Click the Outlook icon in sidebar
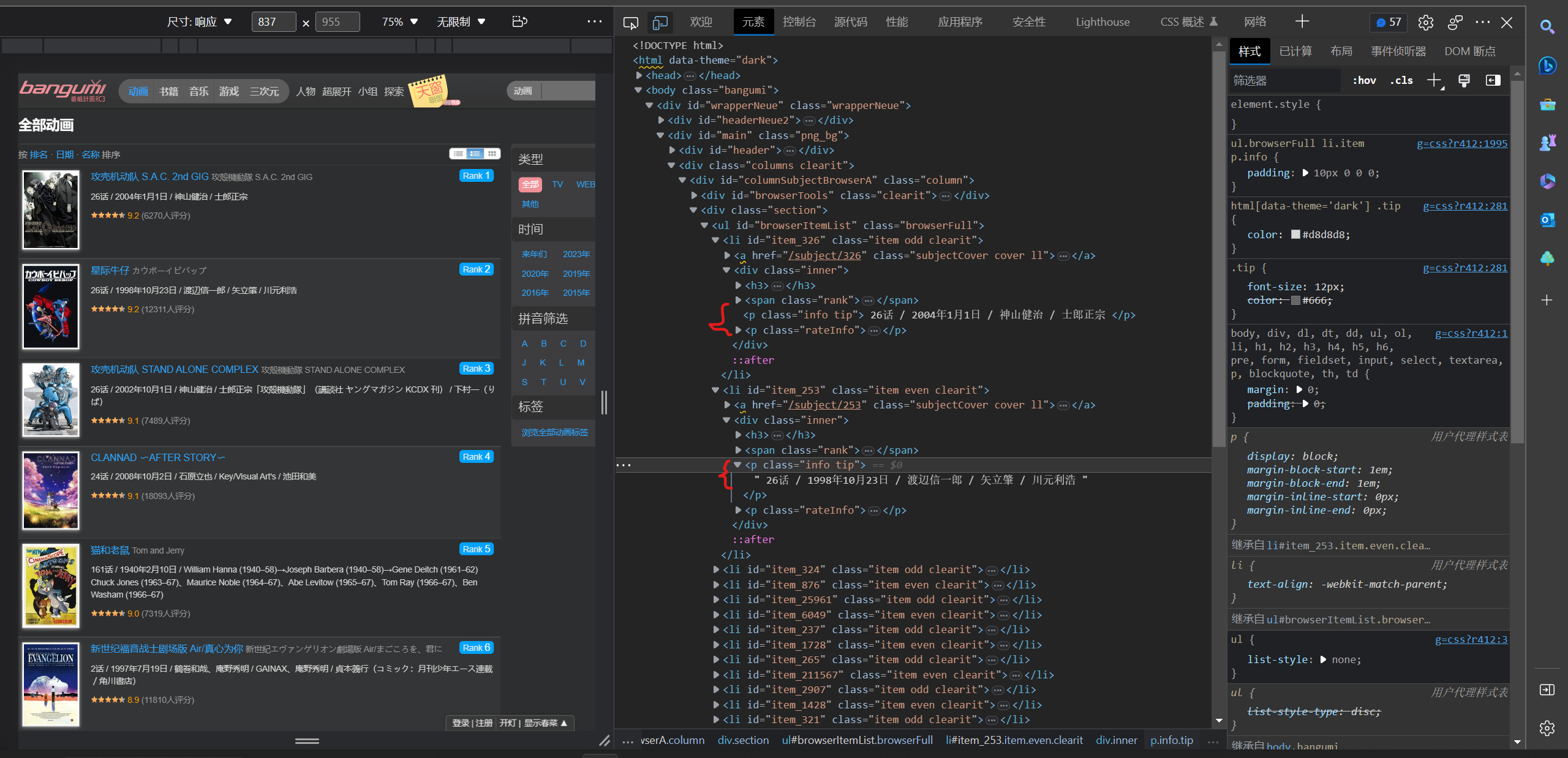Image resolution: width=1568 pixels, height=758 pixels. tap(1547, 220)
